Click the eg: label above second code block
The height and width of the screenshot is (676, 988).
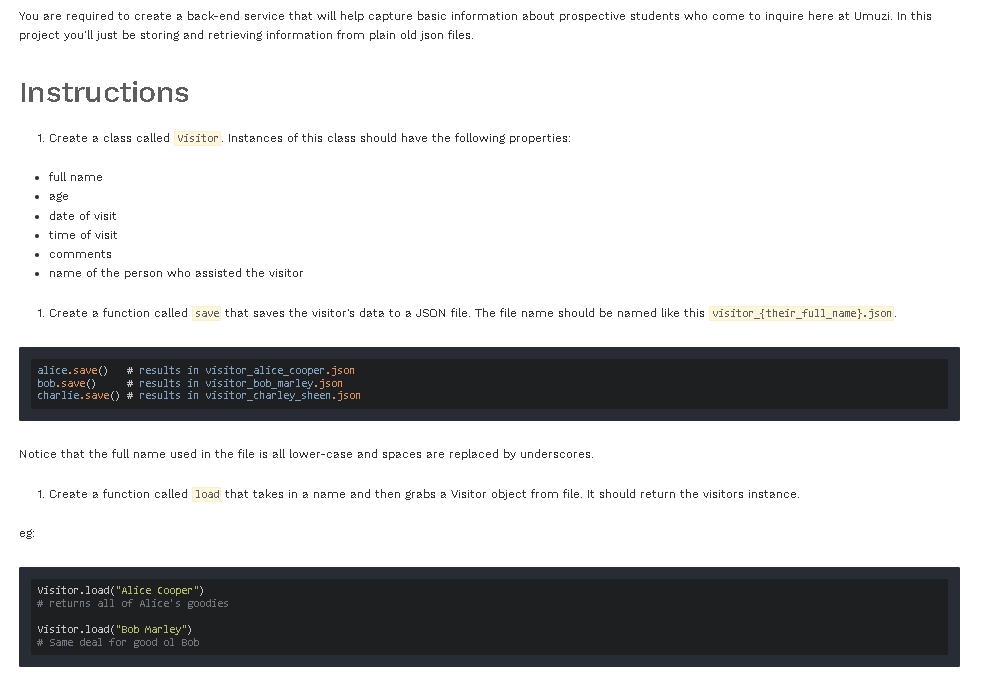click(25, 533)
